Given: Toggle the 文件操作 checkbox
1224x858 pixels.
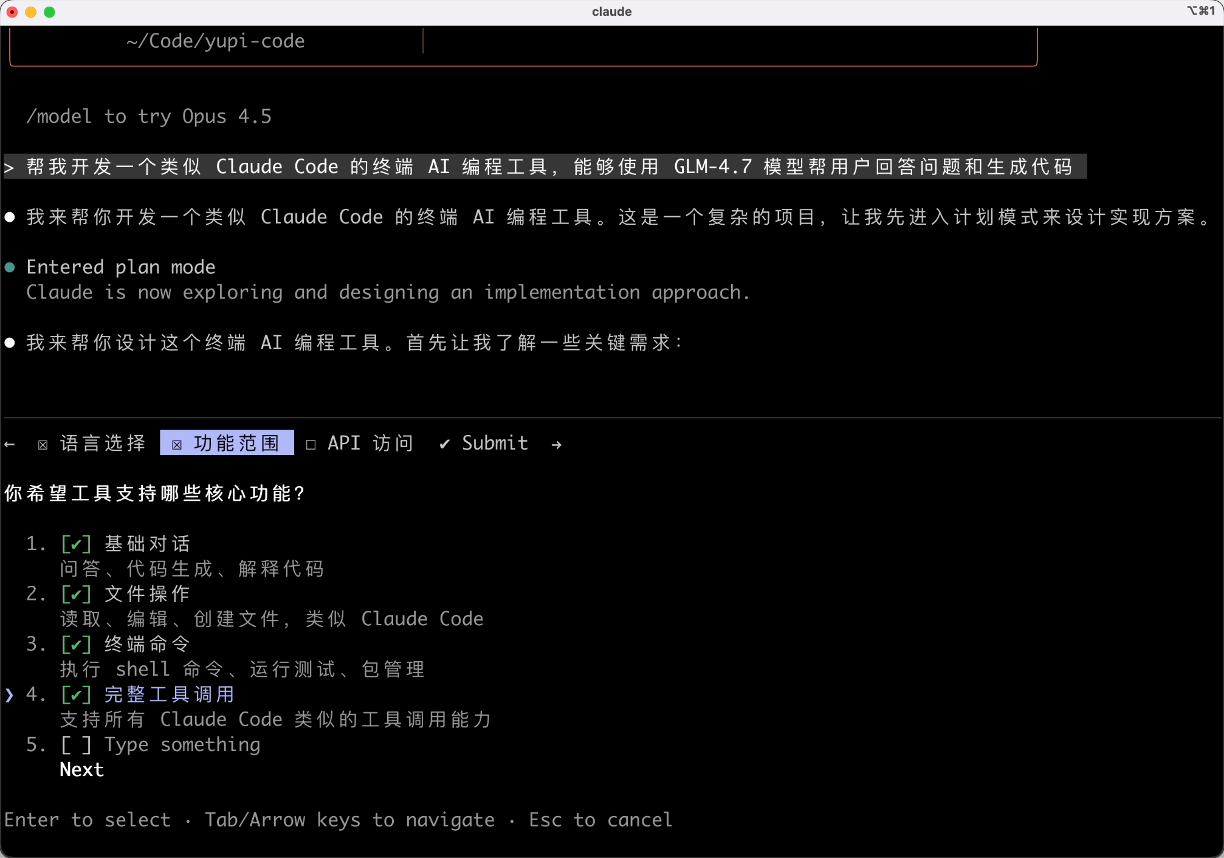Looking at the screenshot, I should pyautogui.click(x=76, y=594).
